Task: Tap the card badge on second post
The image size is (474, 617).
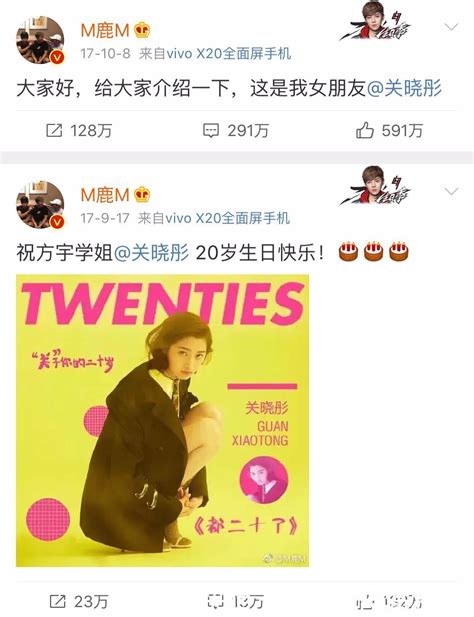Action: click(x=375, y=186)
